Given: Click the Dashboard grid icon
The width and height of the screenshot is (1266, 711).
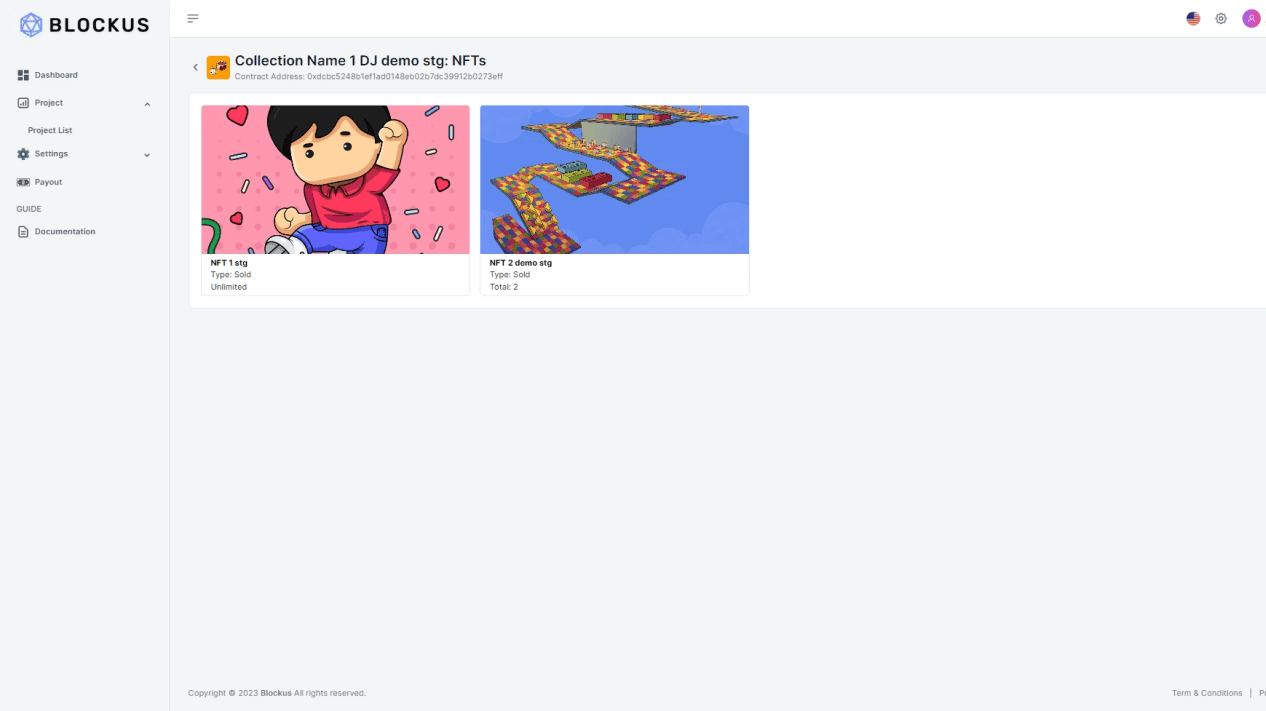Looking at the screenshot, I should [x=23, y=75].
